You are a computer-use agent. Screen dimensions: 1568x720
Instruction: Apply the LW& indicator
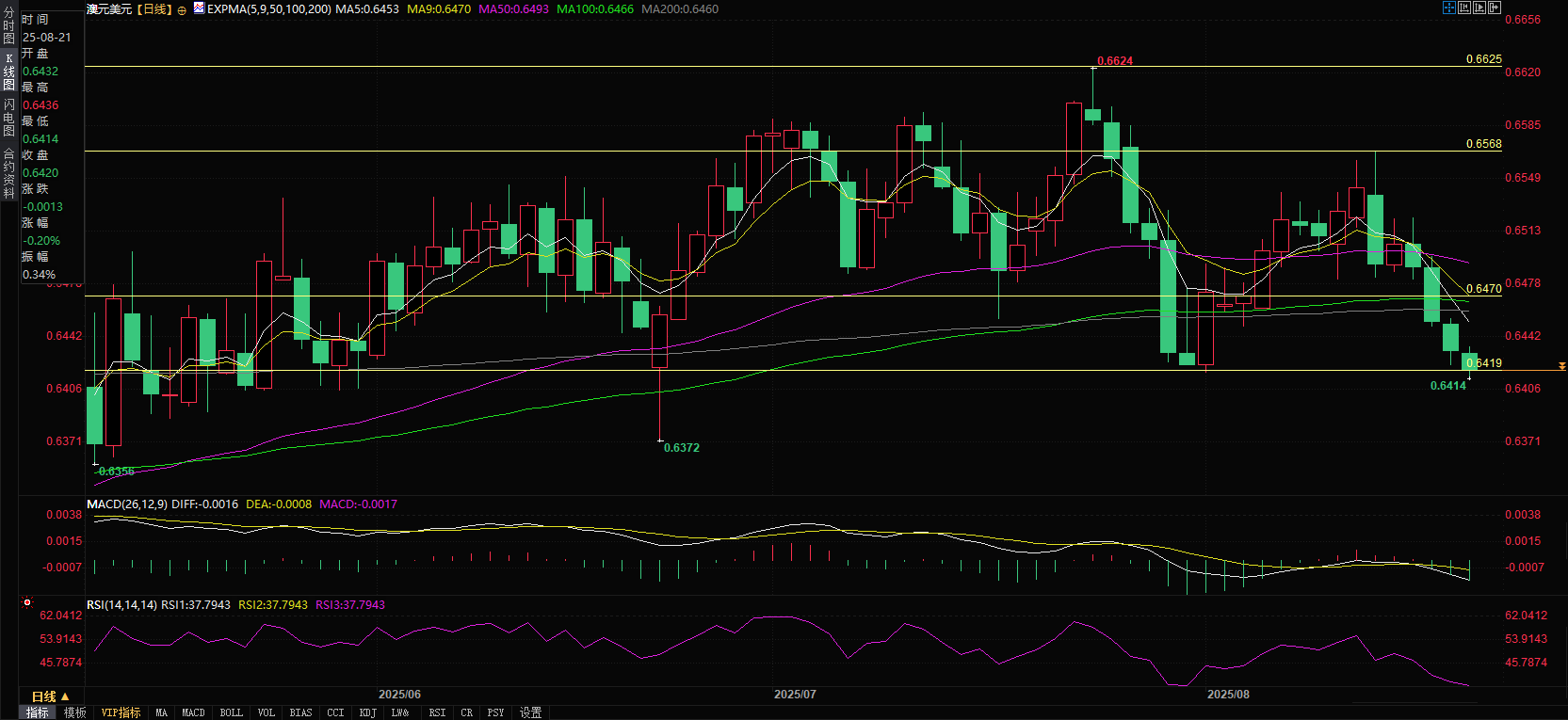[400, 712]
